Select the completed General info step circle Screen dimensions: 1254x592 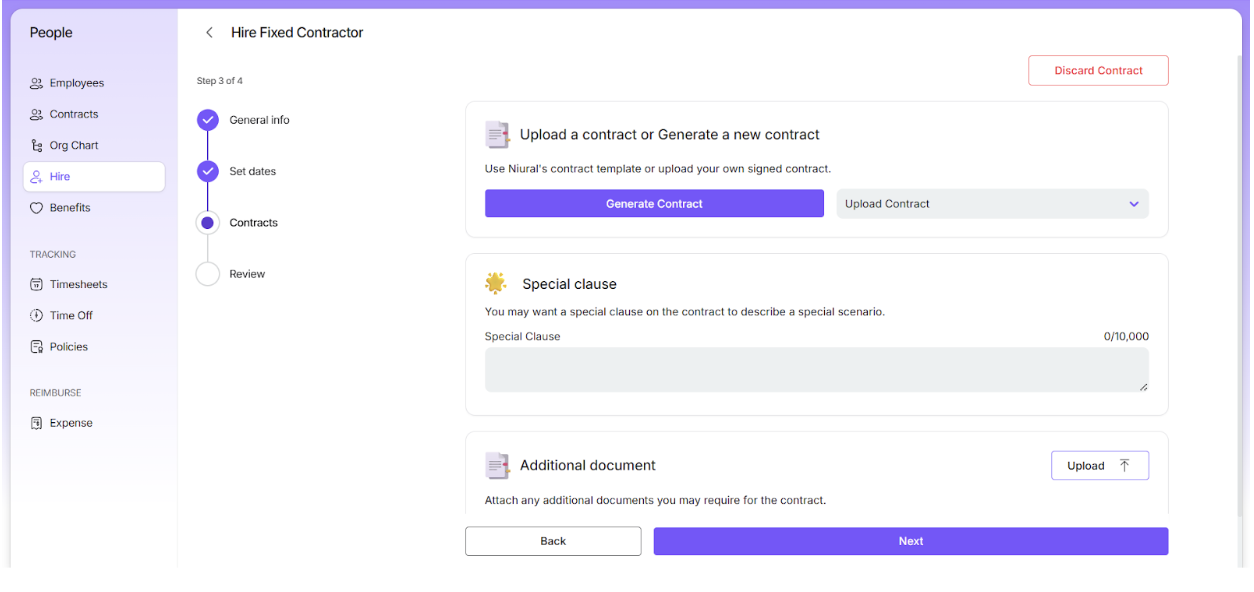click(x=207, y=120)
